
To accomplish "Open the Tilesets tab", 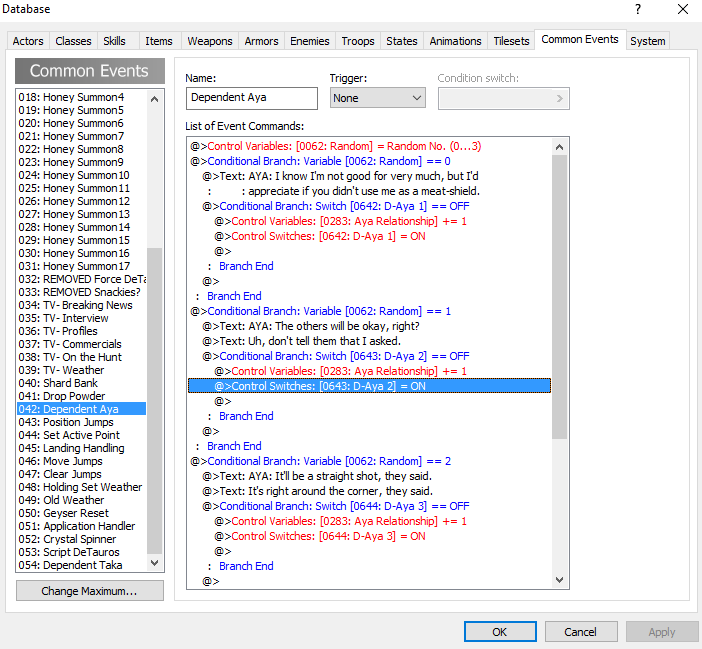I will tap(511, 41).
